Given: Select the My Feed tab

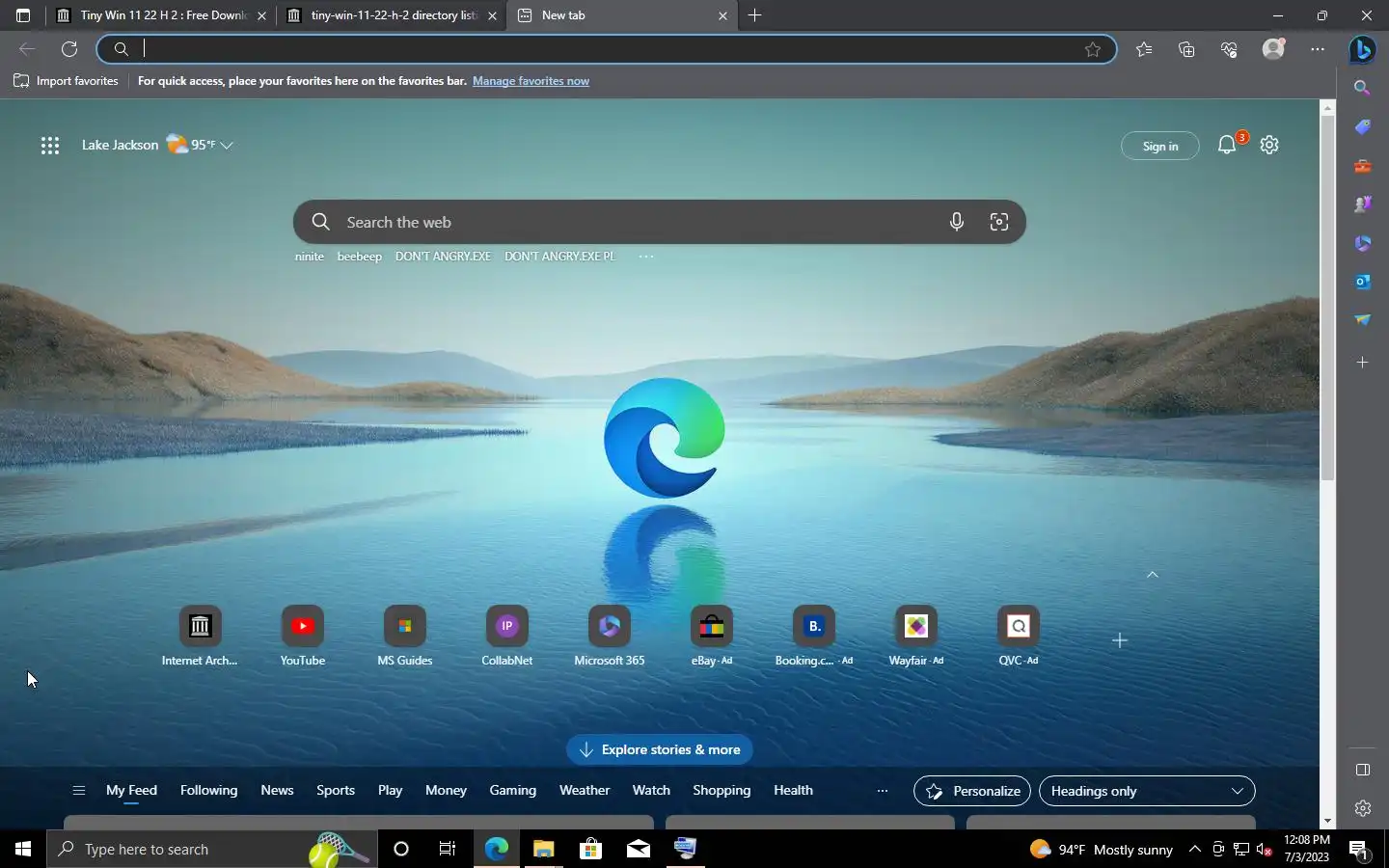Looking at the screenshot, I should coord(131,790).
